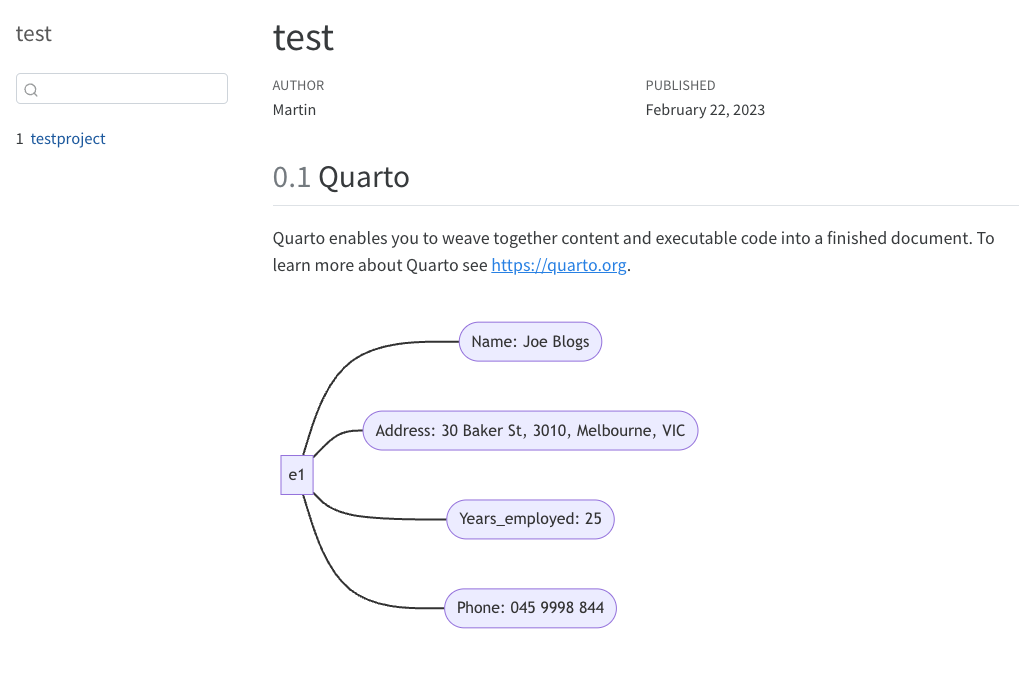This screenshot has height=686, width=1032.
Task: Click the '0.1 Quarto' section heading
Action: point(341,177)
